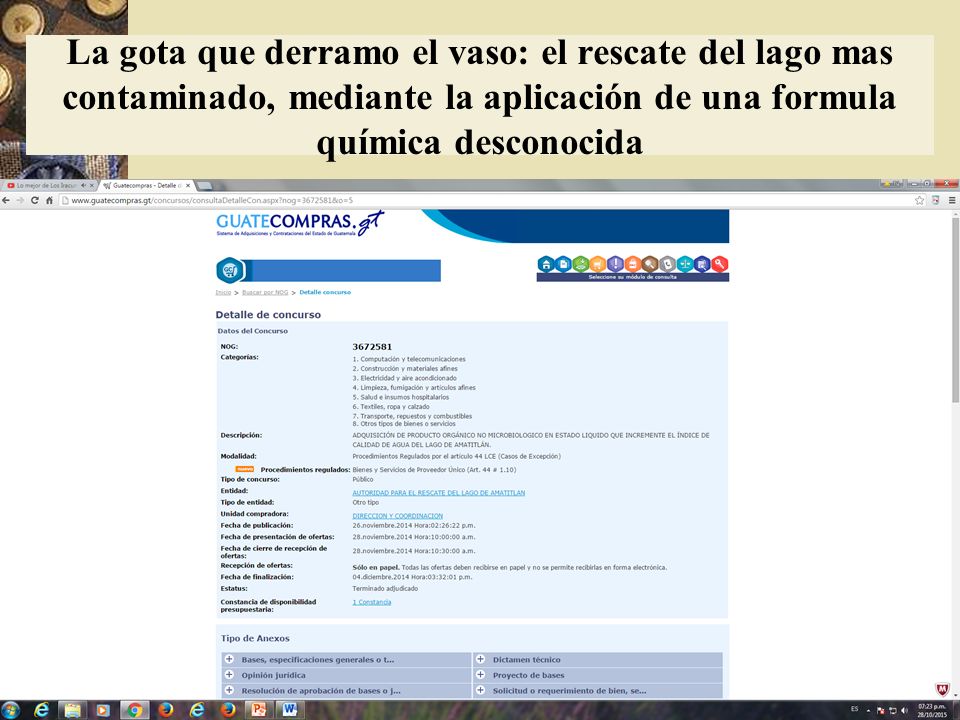Click category '4. Limpieza, fumigación y artículos afines'
The height and width of the screenshot is (720, 960).
[414, 388]
